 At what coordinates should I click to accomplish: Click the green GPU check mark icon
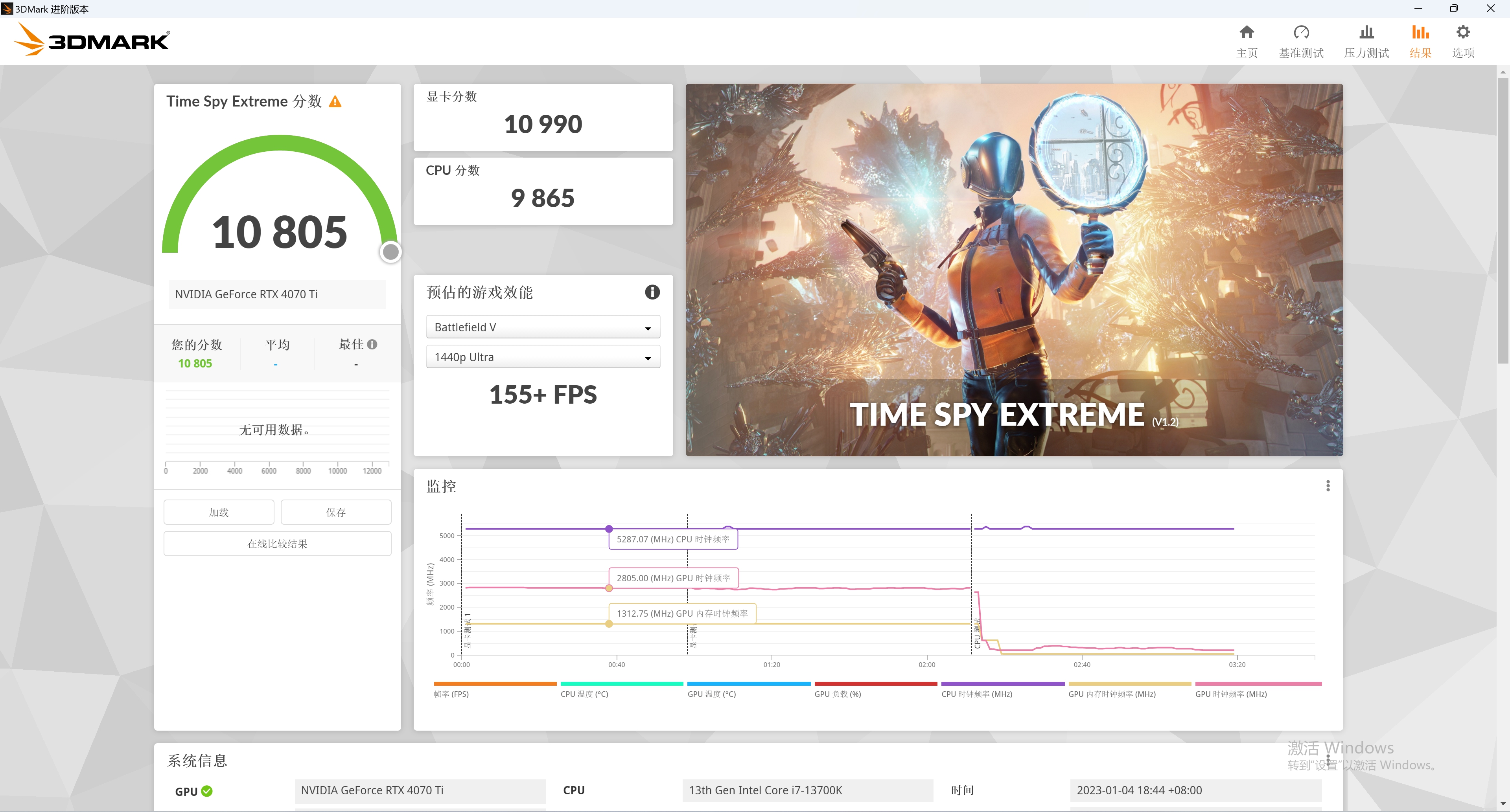(x=207, y=791)
